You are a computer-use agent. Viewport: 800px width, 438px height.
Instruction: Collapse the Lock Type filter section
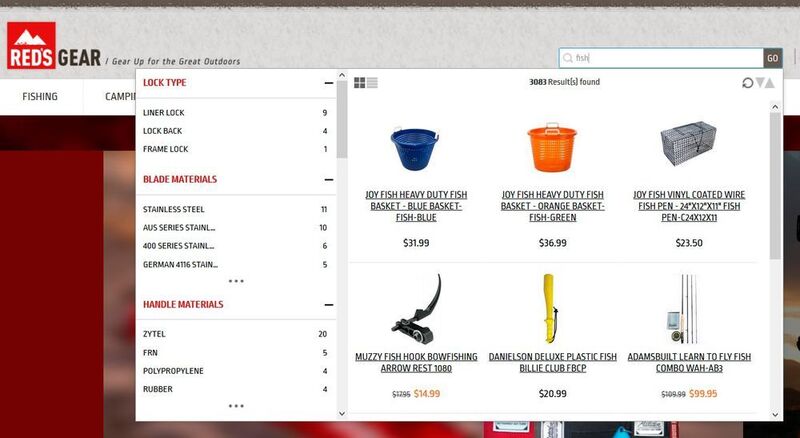click(x=329, y=83)
